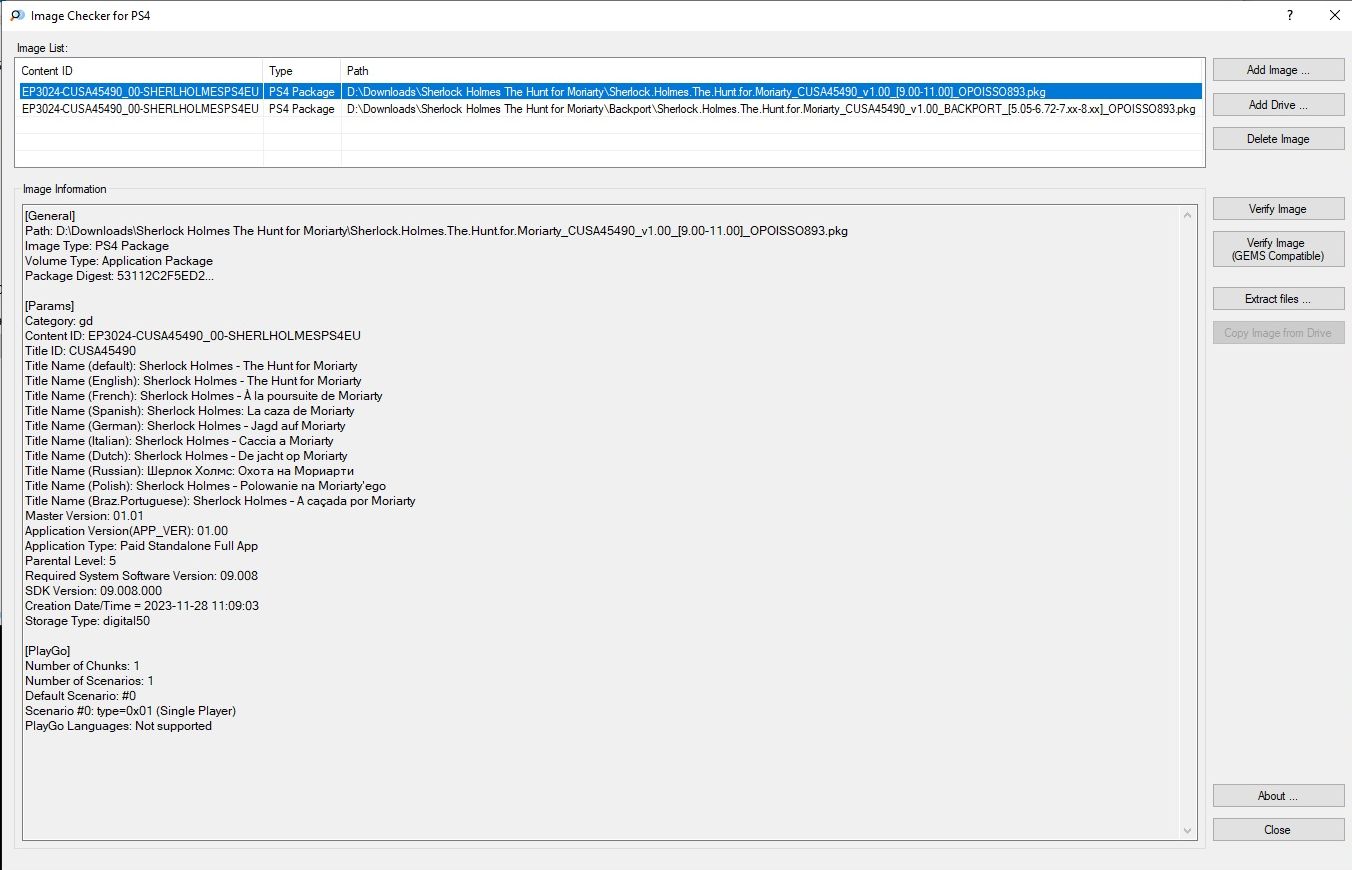Click the Title Name (German) line
The image size is (1352, 870).
(186, 426)
